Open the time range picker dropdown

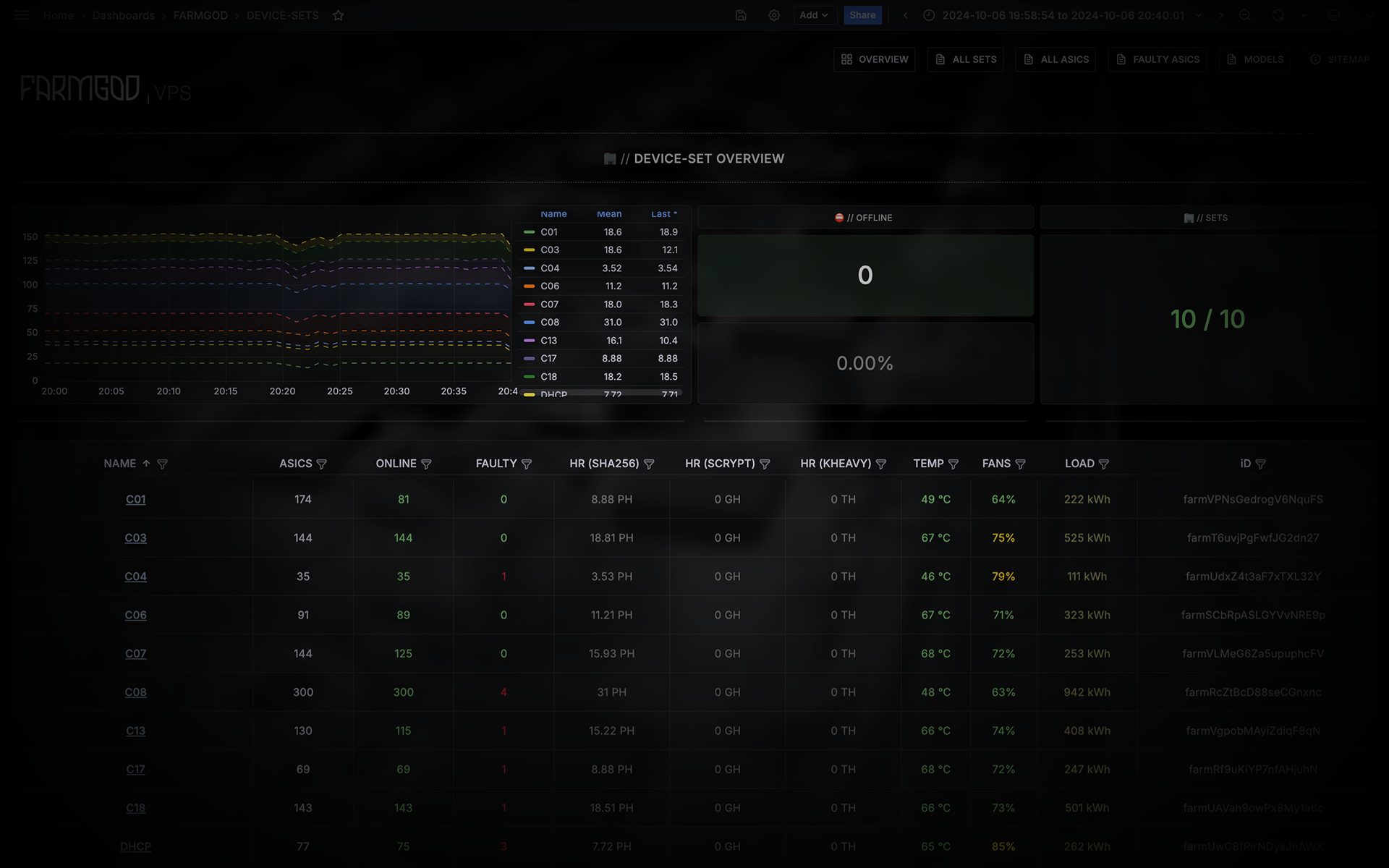[1063, 15]
